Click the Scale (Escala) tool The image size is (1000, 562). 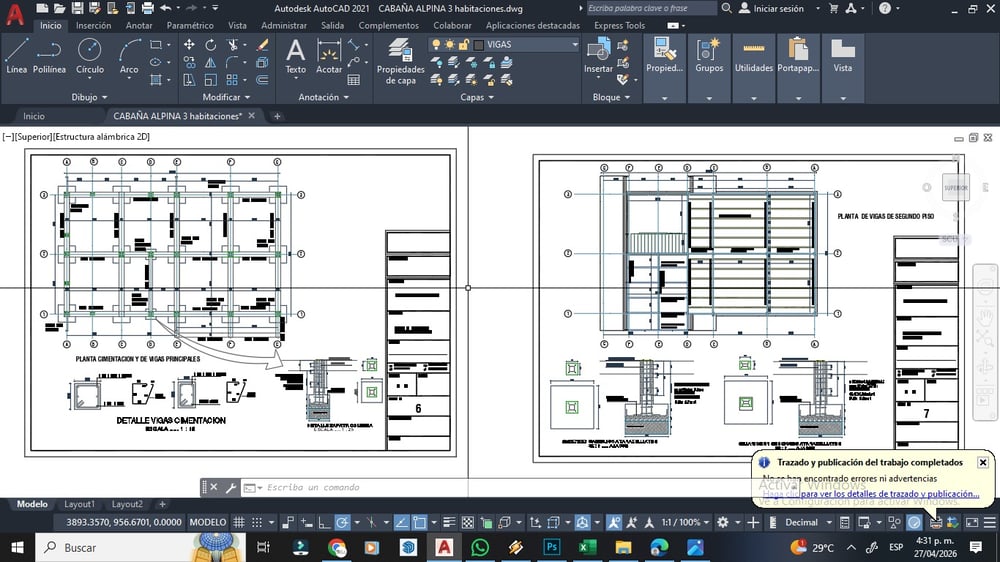(210, 80)
